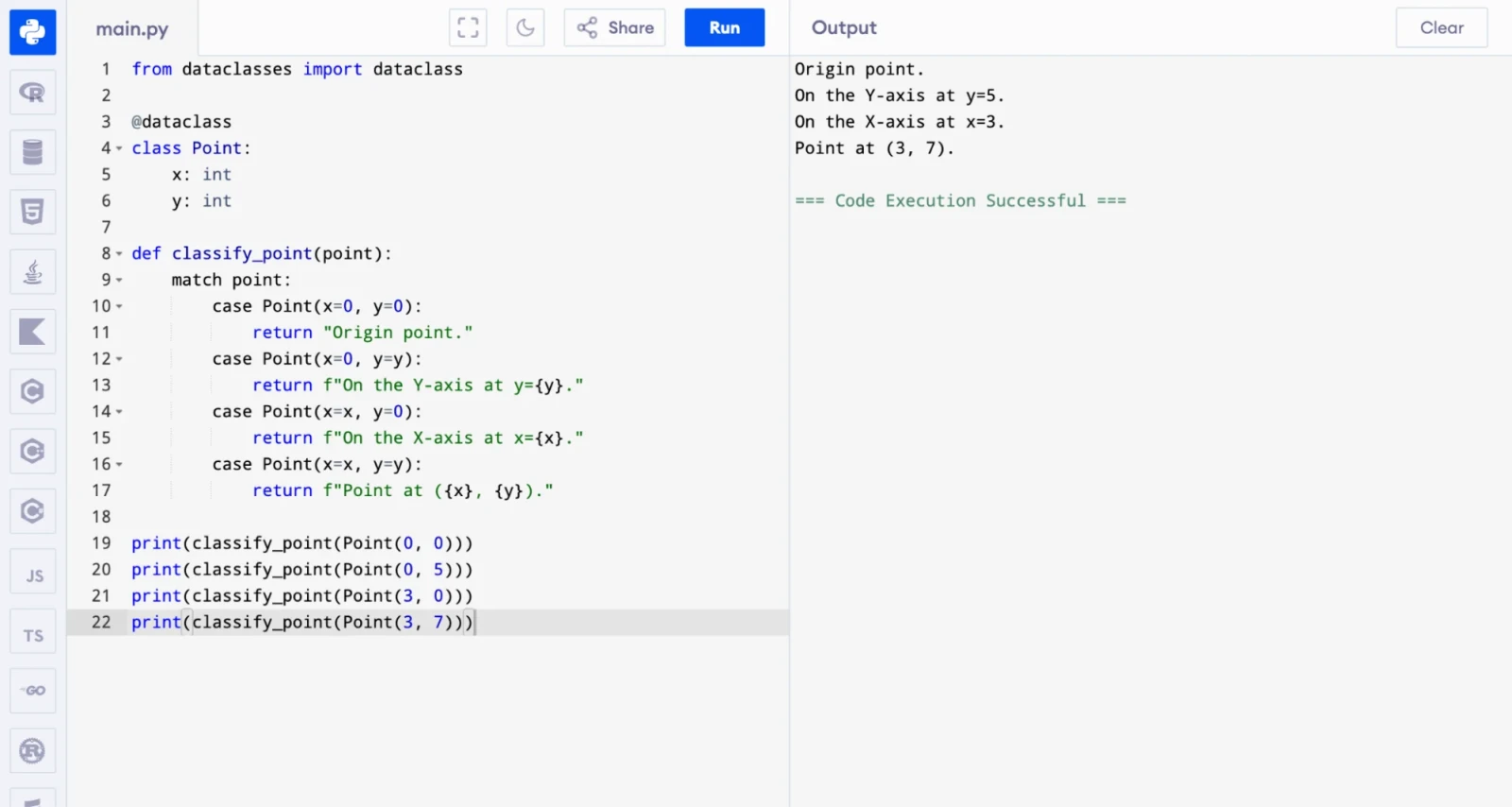This screenshot has height=807, width=1512.
Task: Switch to the Kotlin compiler icon
Action: (x=32, y=332)
